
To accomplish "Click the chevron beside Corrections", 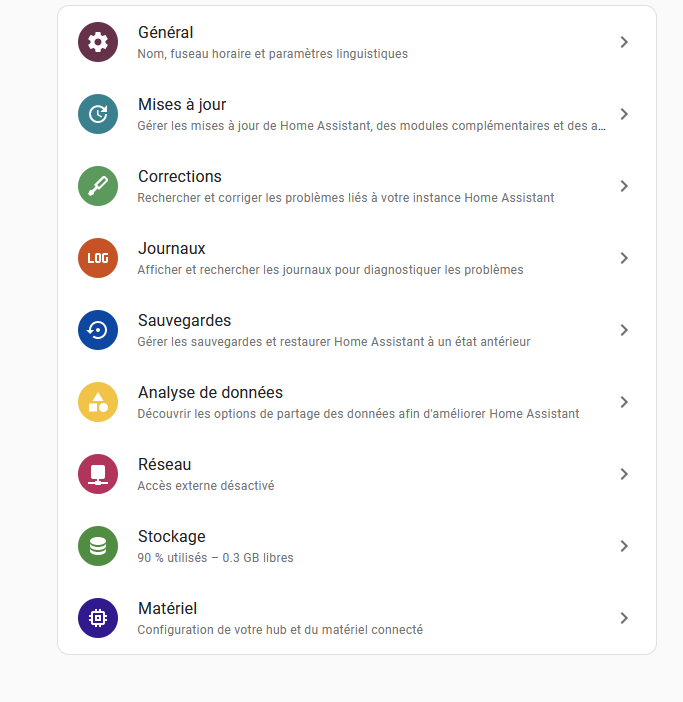I will pos(624,186).
